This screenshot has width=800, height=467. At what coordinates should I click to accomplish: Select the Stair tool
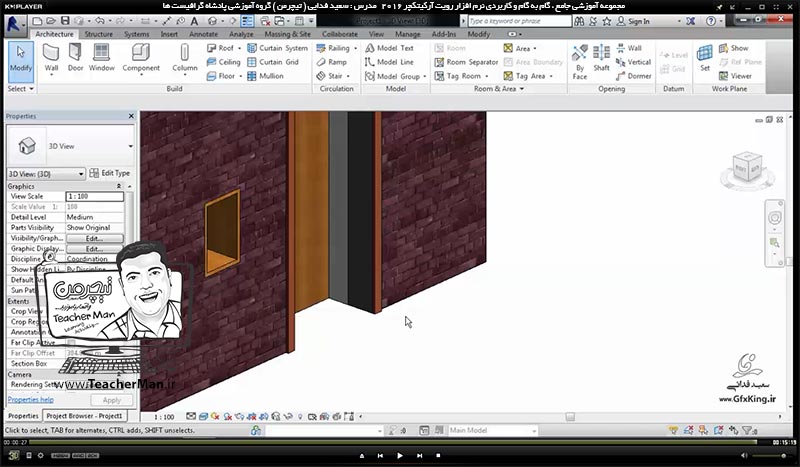(x=329, y=76)
